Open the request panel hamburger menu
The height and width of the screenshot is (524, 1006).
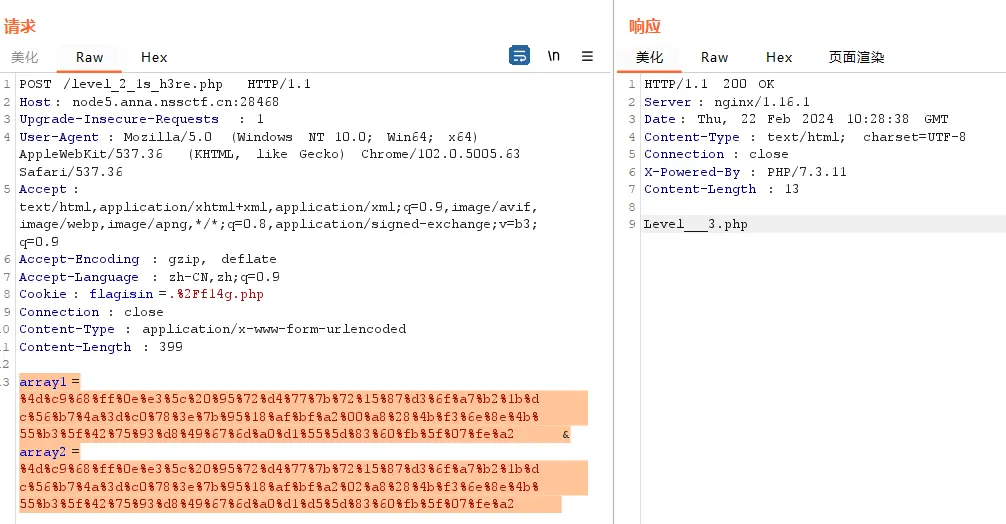pyautogui.click(x=587, y=56)
